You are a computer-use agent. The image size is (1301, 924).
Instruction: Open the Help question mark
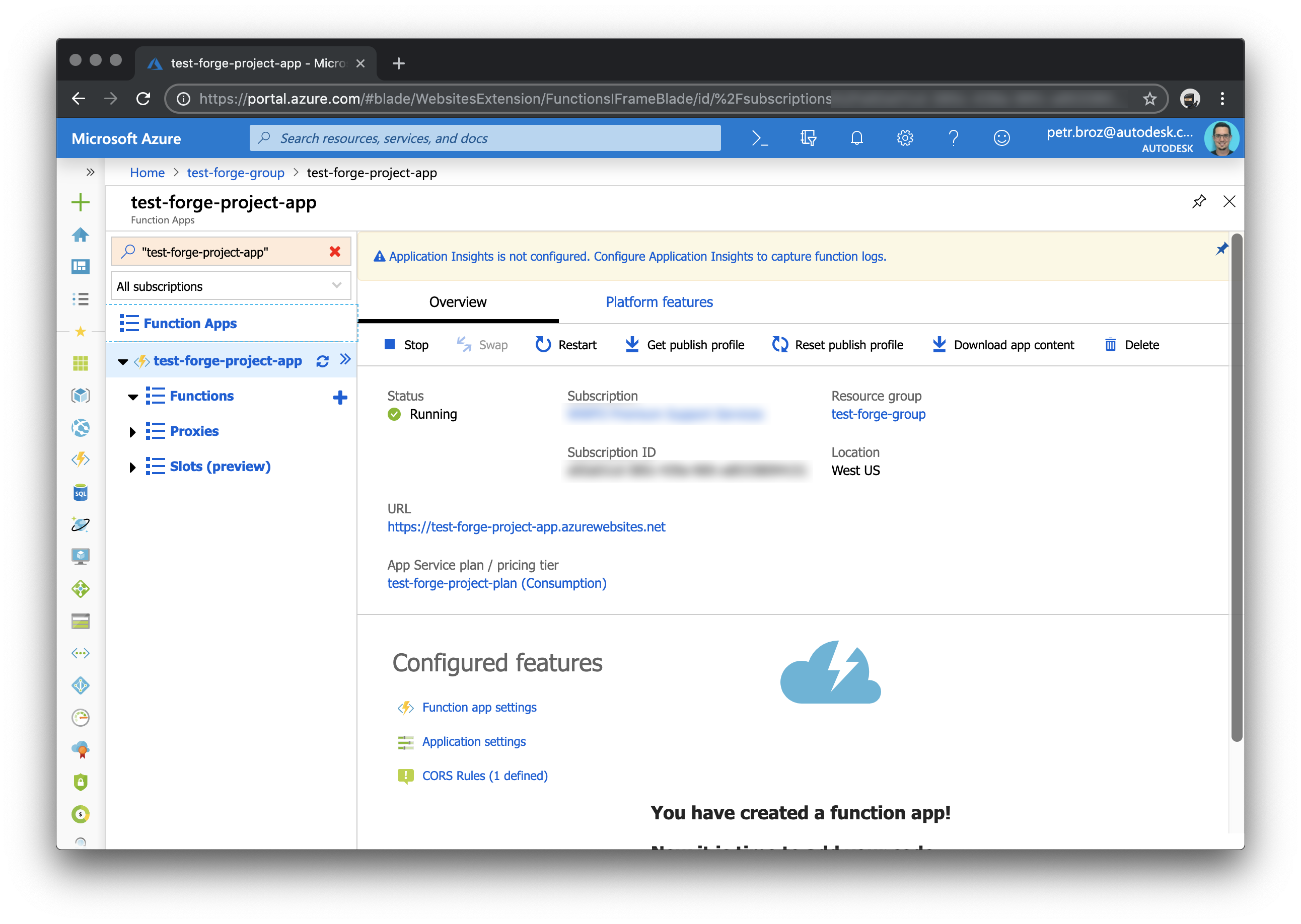953,138
